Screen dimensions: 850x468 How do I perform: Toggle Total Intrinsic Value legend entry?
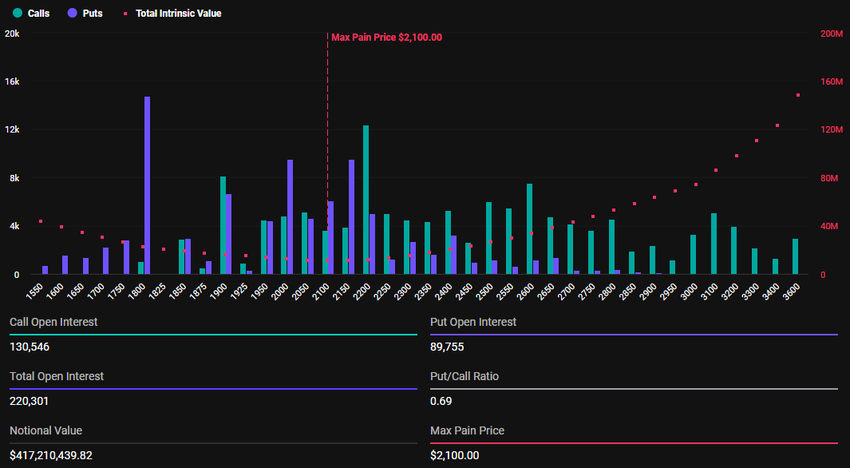tap(170, 14)
